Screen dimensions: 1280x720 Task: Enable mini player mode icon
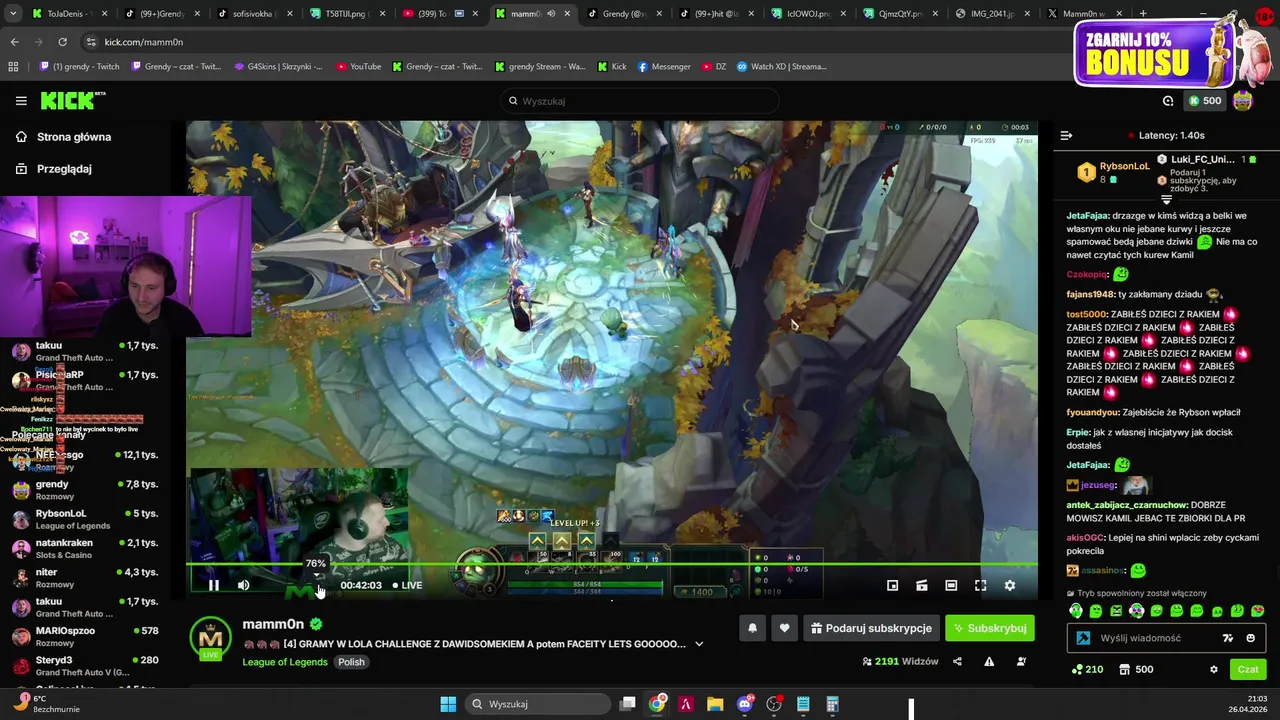coord(892,585)
